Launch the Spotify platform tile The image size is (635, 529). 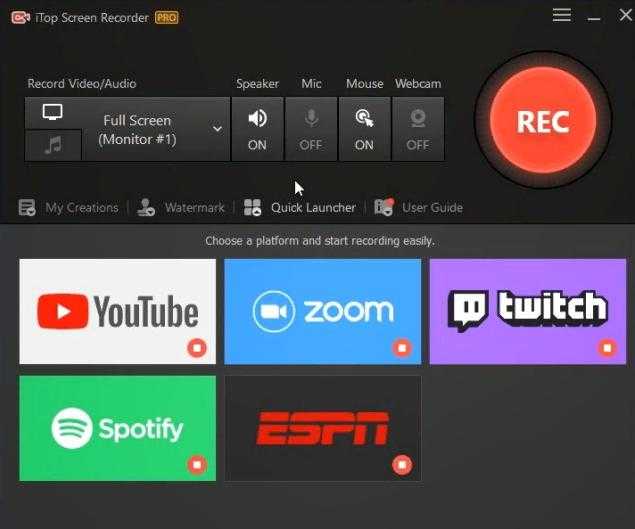click(x=117, y=428)
